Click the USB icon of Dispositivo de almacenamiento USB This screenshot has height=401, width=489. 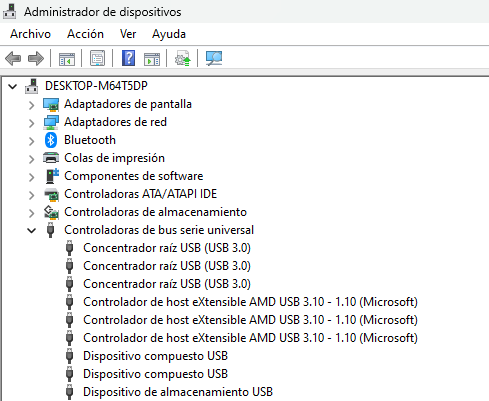tap(69, 392)
